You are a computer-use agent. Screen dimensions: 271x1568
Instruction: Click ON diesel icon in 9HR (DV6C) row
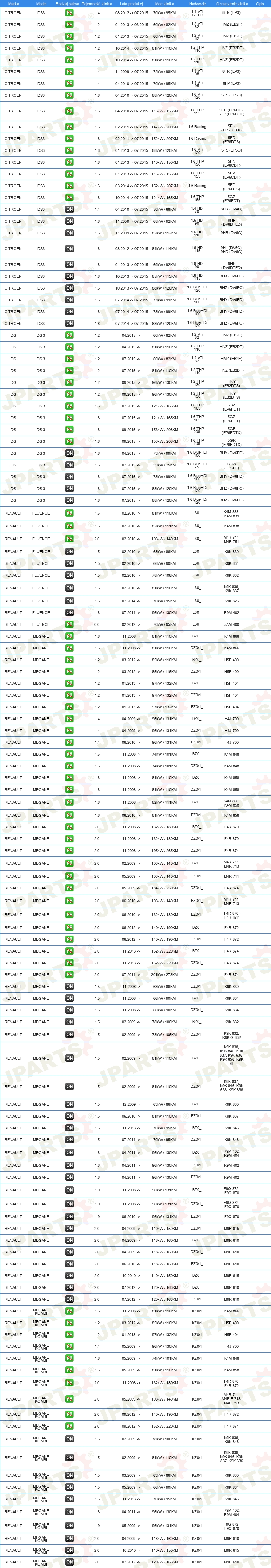click(69, 233)
